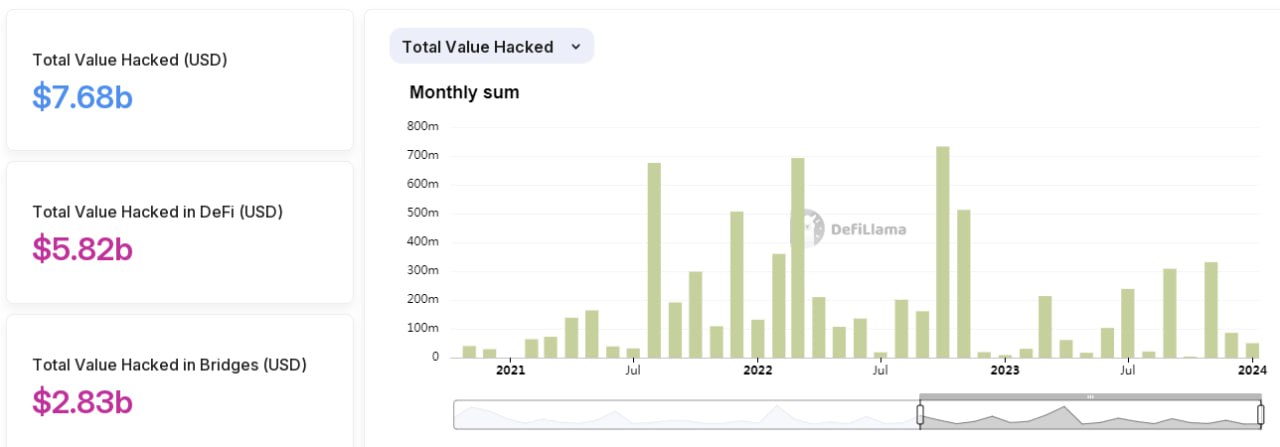The height and width of the screenshot is (447, 1280).
Task: Click the grip bar above the selected range
Action: [x=1090, y=397]
